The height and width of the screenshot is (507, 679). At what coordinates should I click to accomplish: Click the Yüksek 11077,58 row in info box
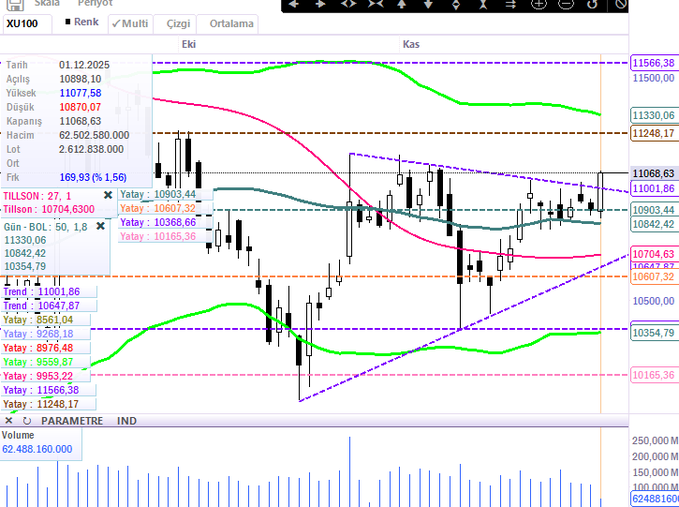[54, 93]
